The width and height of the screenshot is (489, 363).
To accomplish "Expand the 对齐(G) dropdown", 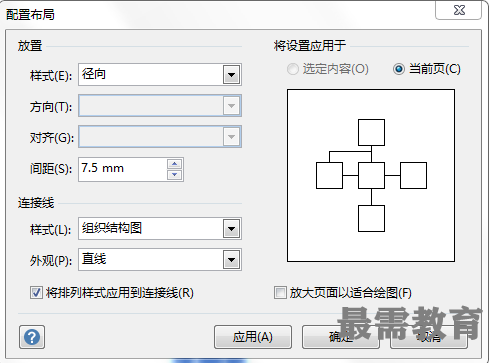I will [160, 137].
